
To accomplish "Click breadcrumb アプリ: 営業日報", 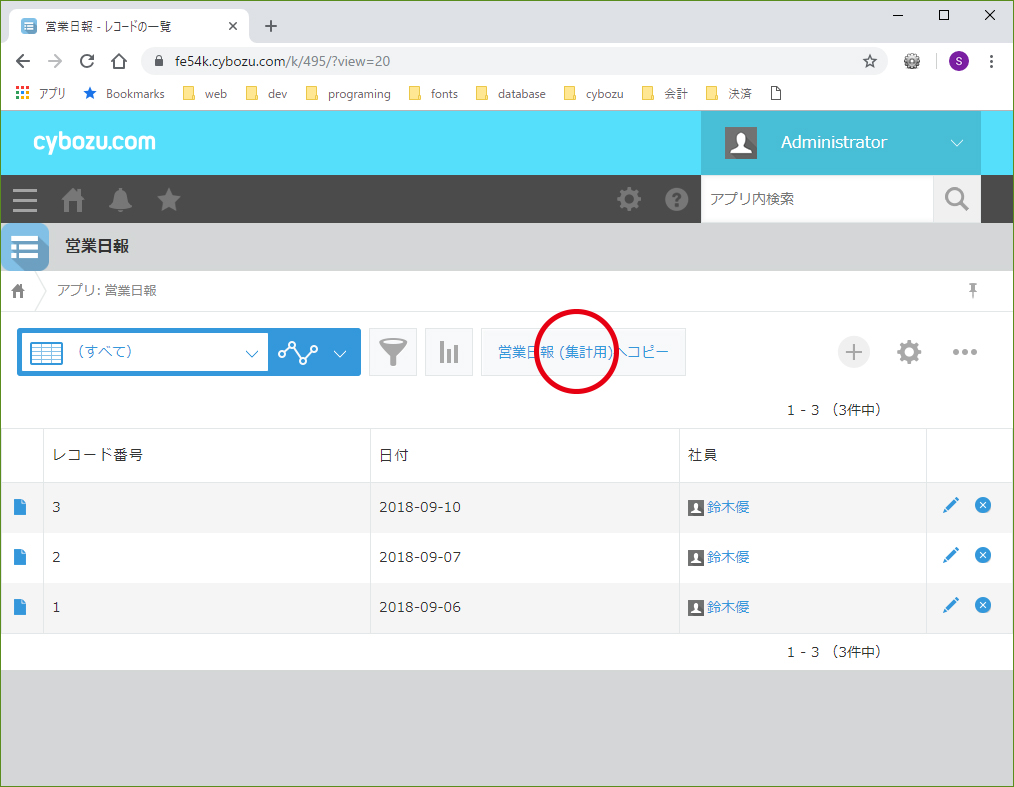I will [107, 291].
